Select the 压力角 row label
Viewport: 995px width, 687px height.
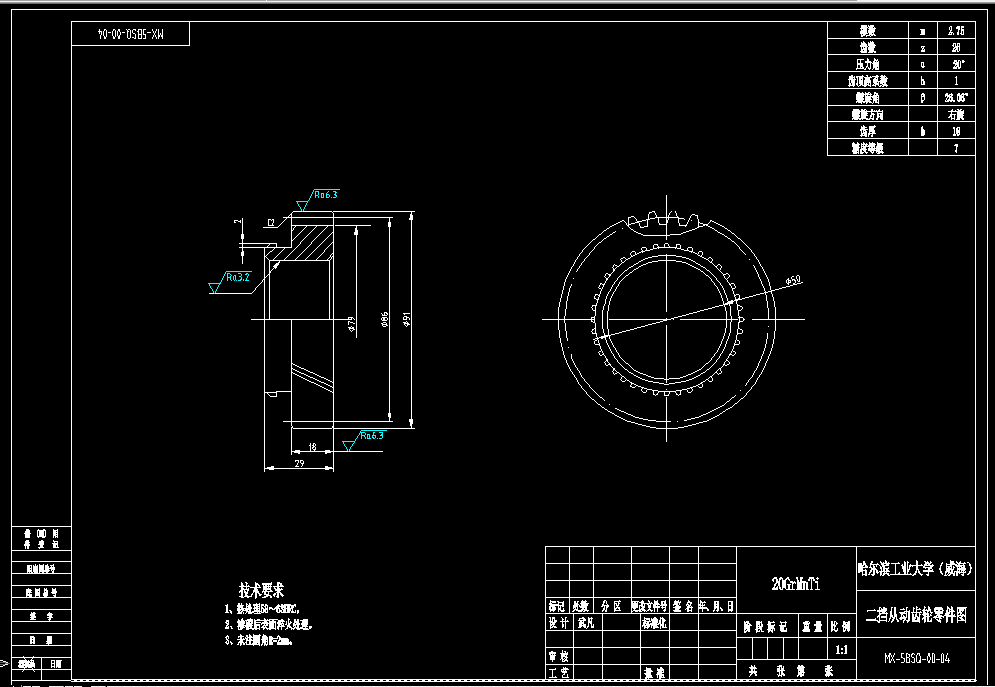coord(867,64)
